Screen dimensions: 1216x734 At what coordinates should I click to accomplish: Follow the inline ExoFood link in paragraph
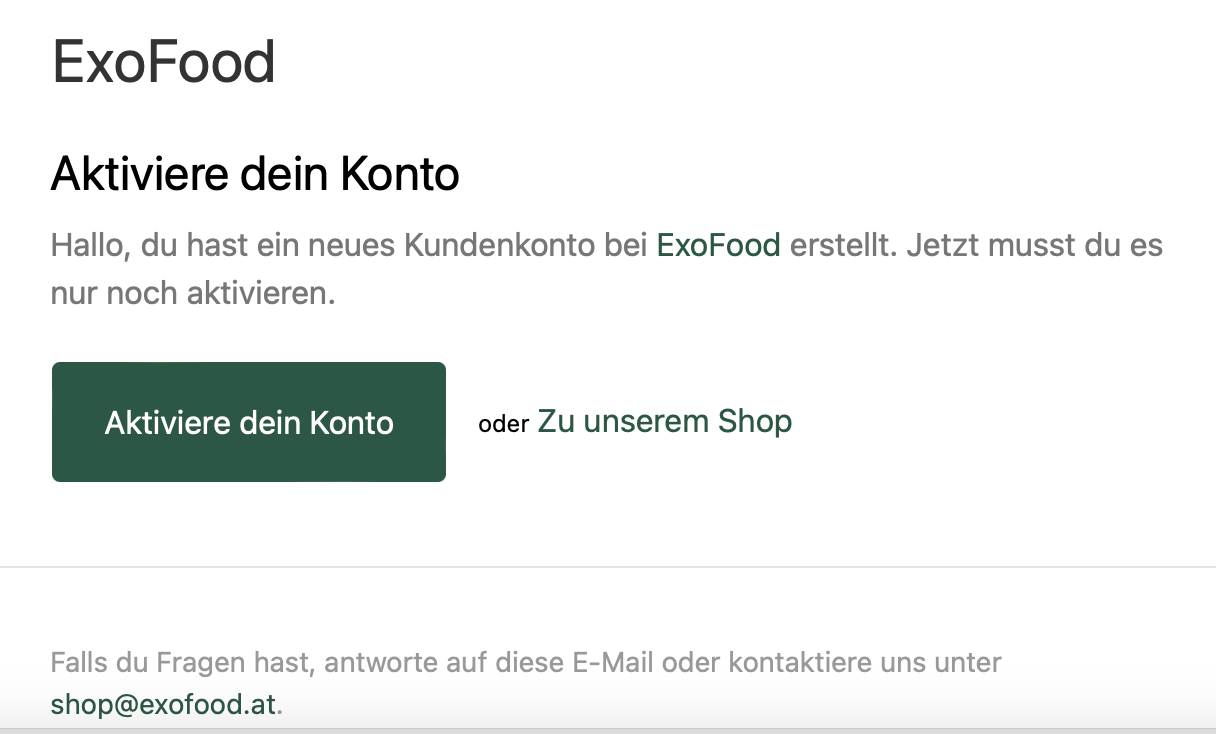[x=718, y=245]
